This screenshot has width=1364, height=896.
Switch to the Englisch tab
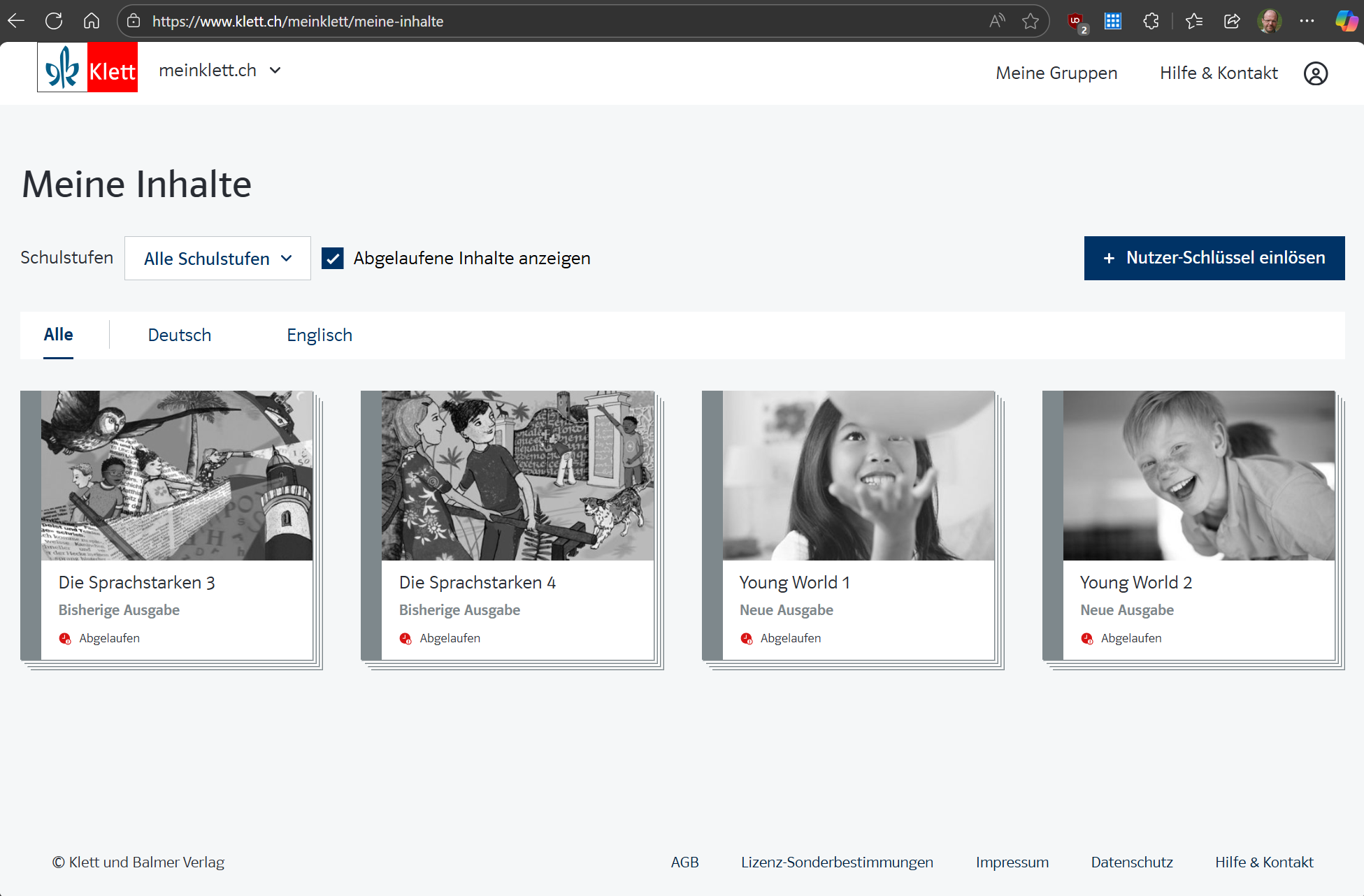click(x=320, y=335)
